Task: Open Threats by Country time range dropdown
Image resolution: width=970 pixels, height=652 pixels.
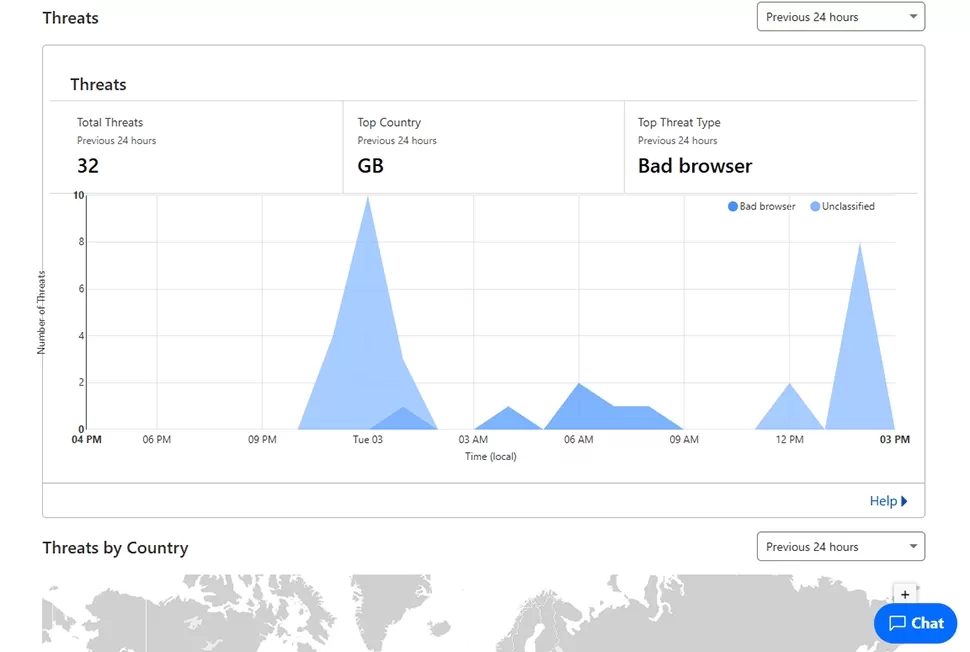Action: [840, 546]
